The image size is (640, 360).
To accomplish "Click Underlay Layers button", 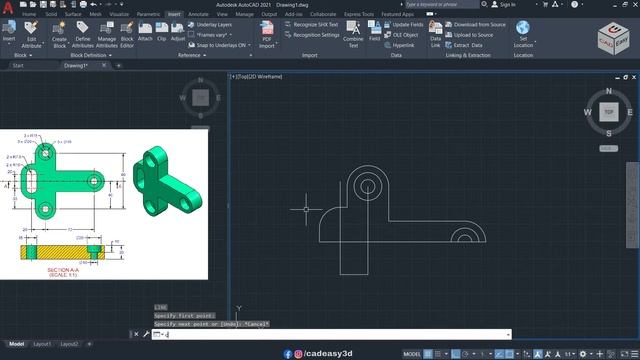I will [x=210, y=24].
